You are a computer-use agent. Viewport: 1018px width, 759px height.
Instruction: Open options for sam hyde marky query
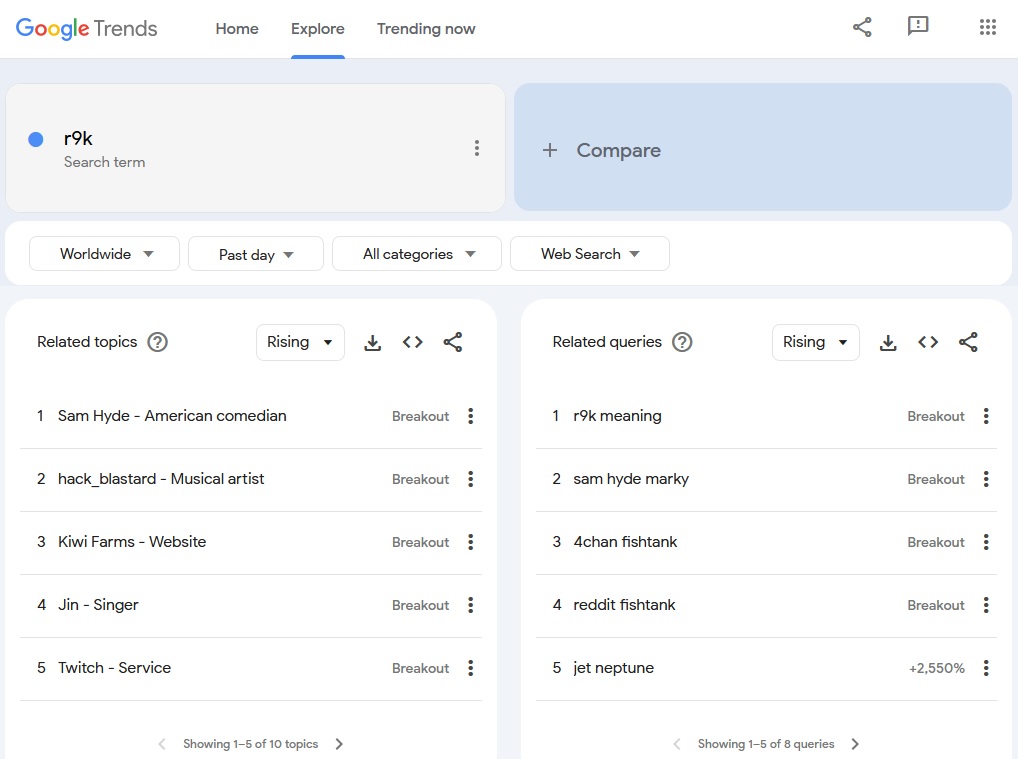(986, 479)
